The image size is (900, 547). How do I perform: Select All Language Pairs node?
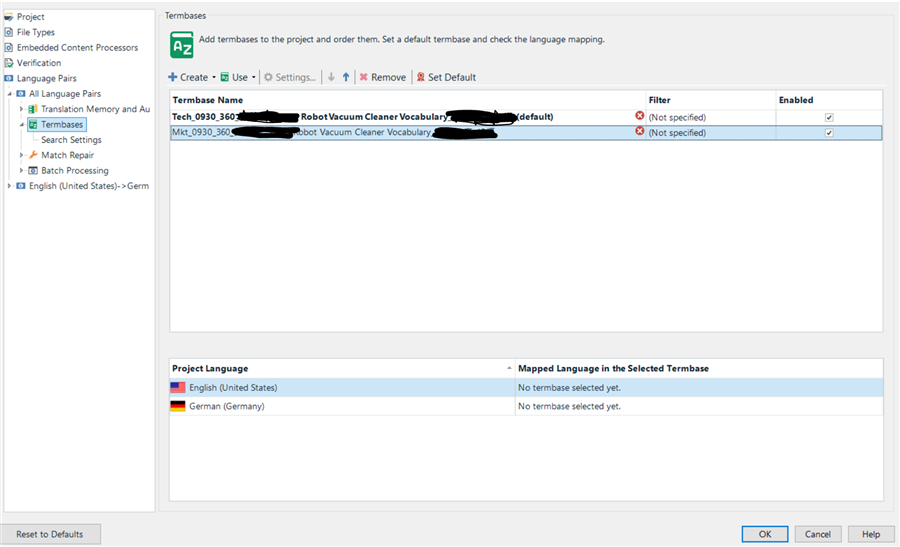pyautogui.click(x=65, y=94)
